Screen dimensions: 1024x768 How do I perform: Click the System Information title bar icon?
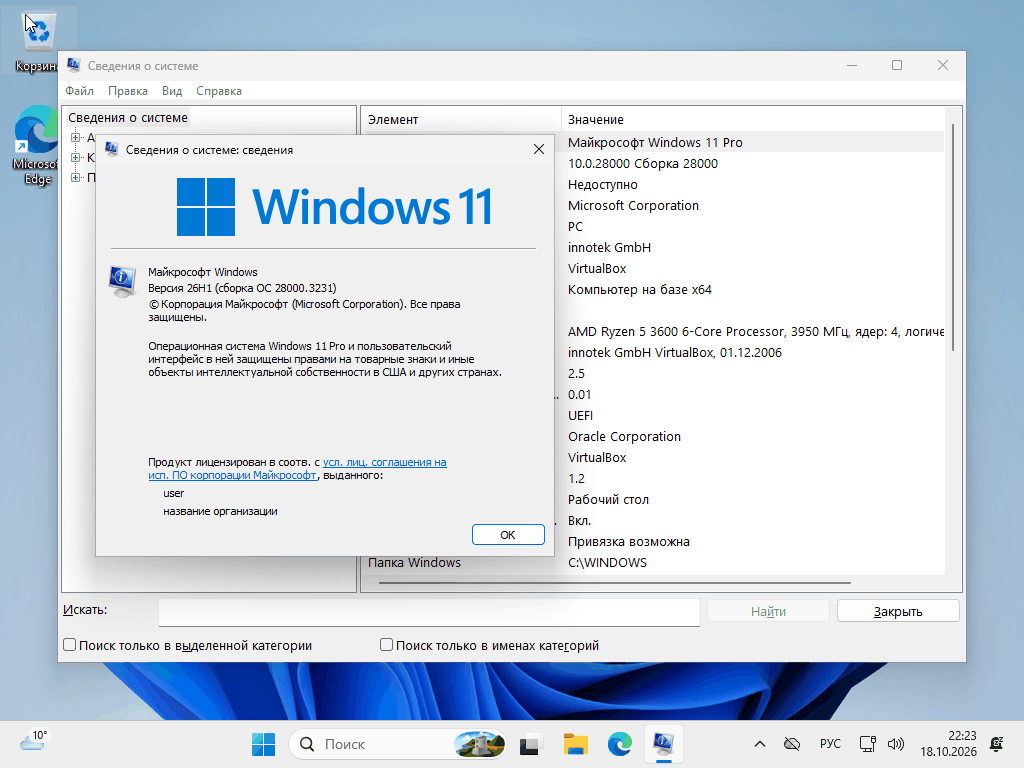tap(73, 65)
